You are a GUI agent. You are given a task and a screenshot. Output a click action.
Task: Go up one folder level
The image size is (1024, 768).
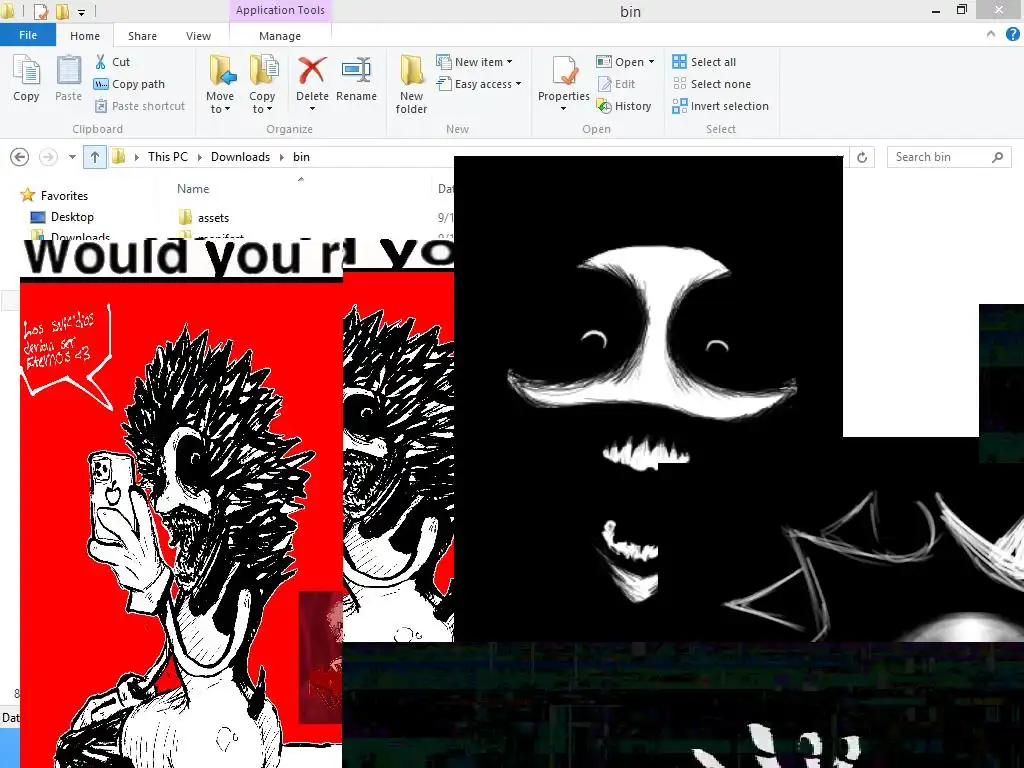click(x=95, y=157)
